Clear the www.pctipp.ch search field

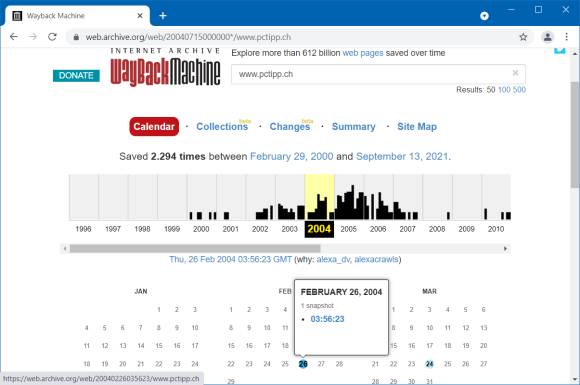(x=515, y=73)
